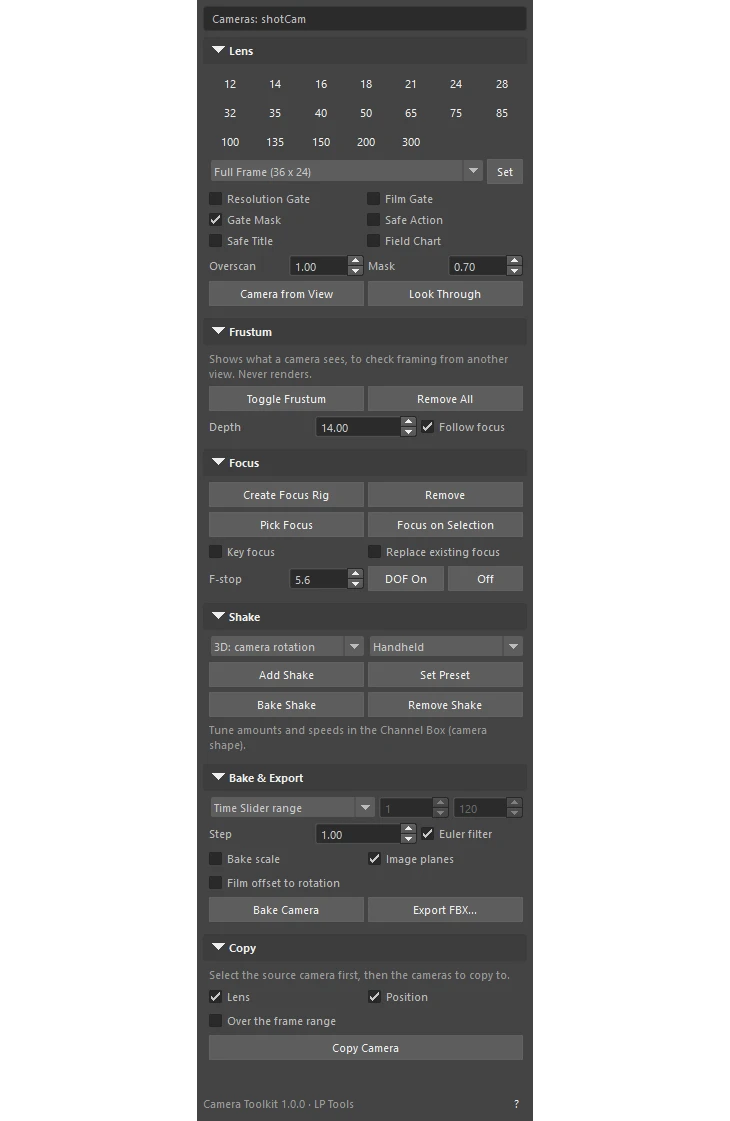Enable the Key focus checkbox
Screen dimensions: 730x1121
[215, 552]
